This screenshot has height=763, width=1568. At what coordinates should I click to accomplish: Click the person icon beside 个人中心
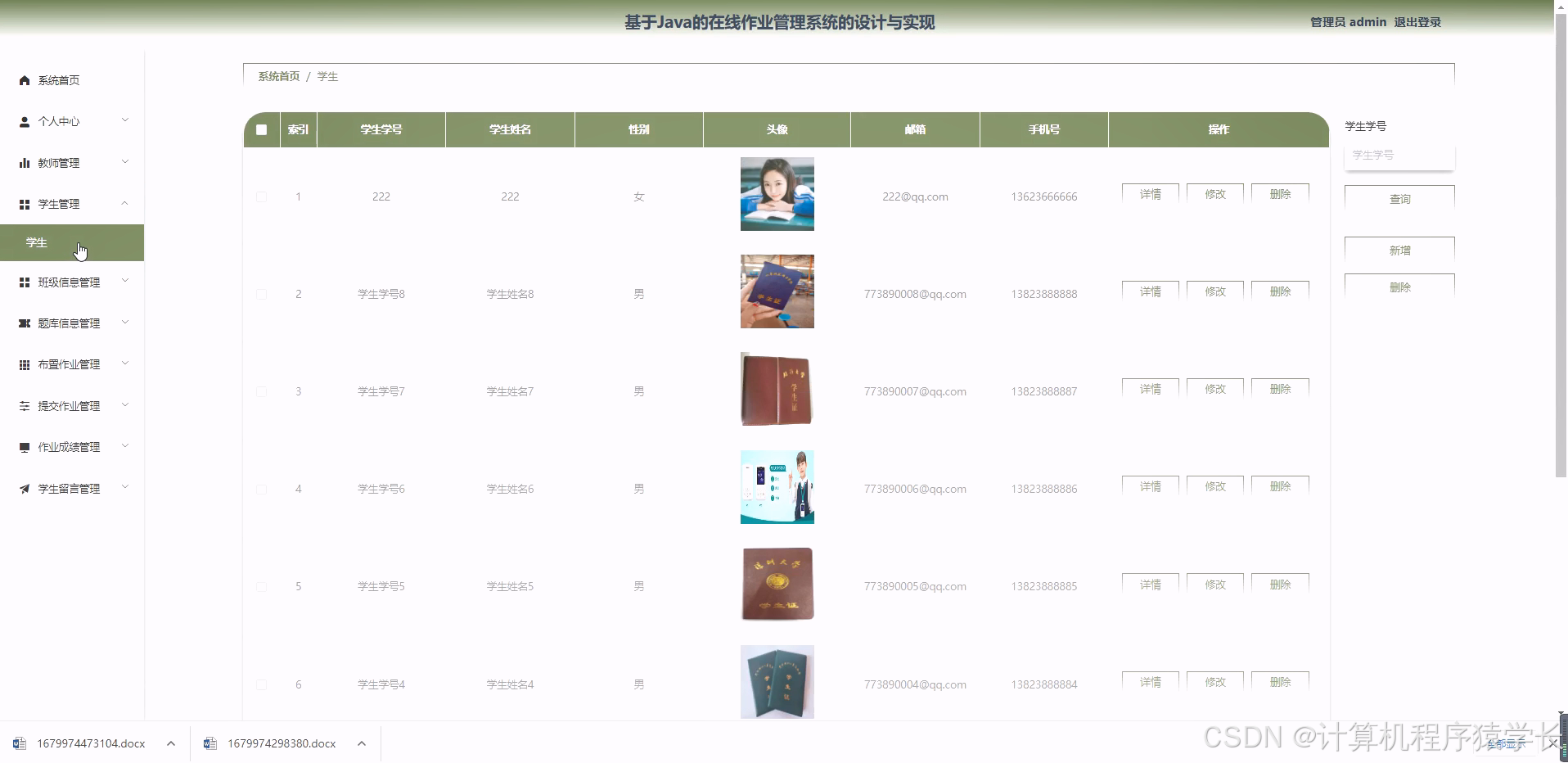(25, 121)
